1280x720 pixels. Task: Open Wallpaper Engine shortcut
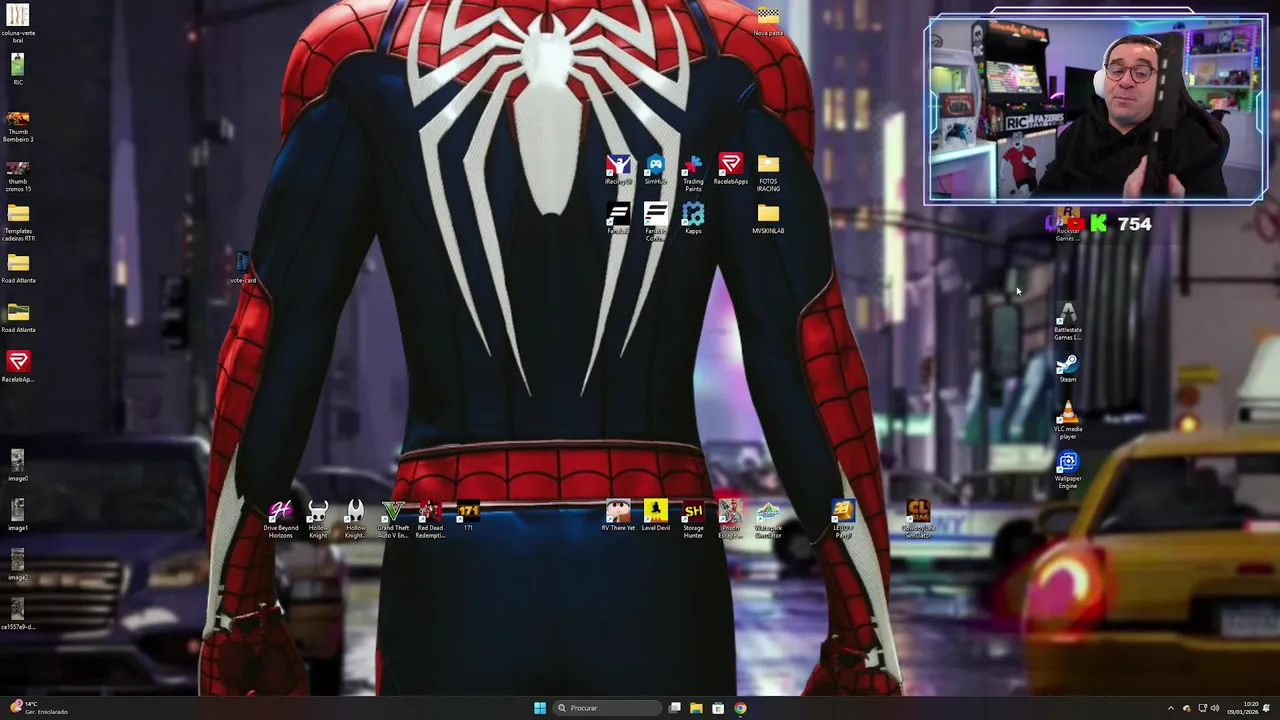pos(1068,470)
